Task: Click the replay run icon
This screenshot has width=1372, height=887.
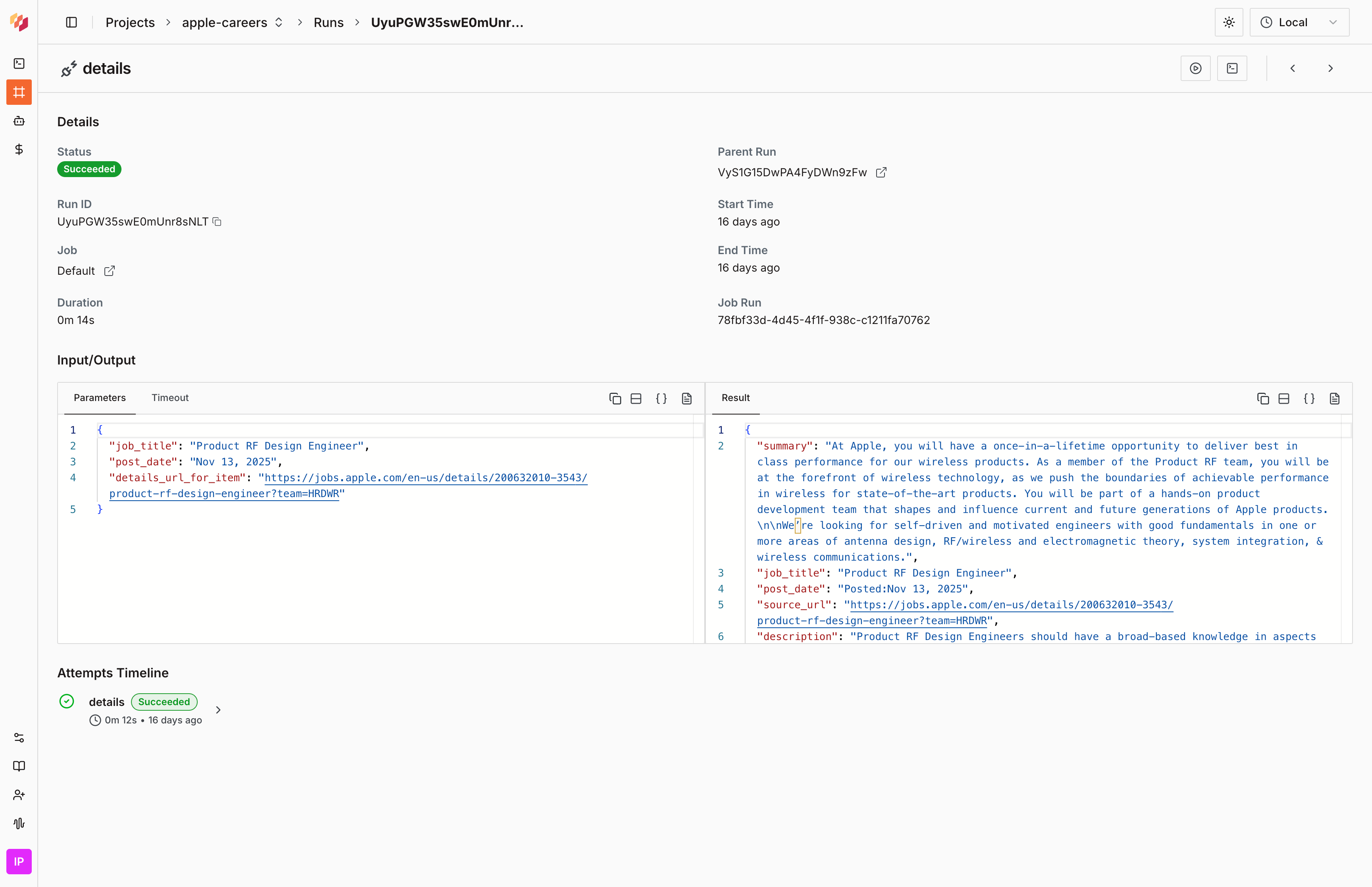Action: tap(1195, 69)
